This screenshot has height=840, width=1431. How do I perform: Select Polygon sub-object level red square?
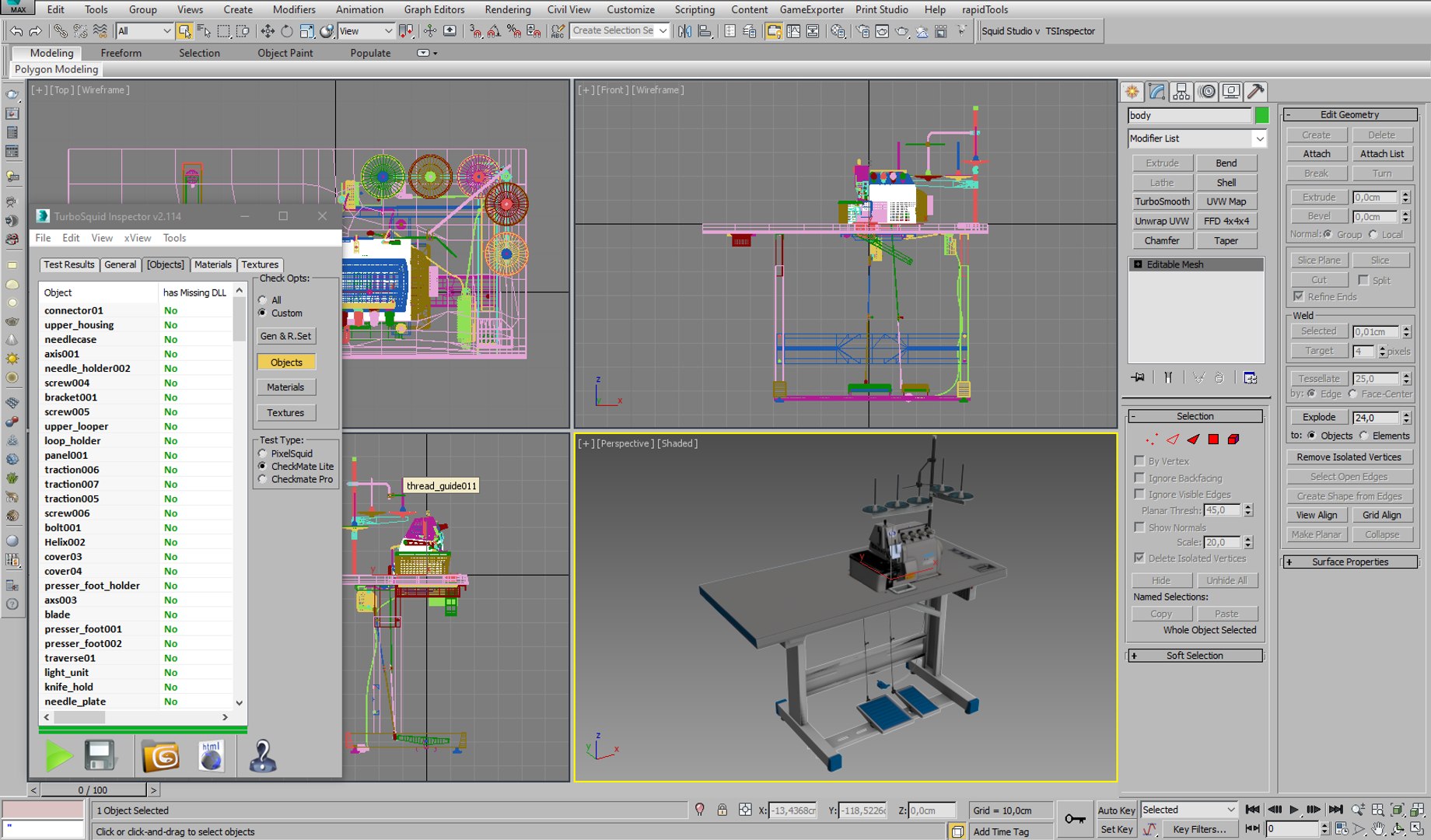1213,439
